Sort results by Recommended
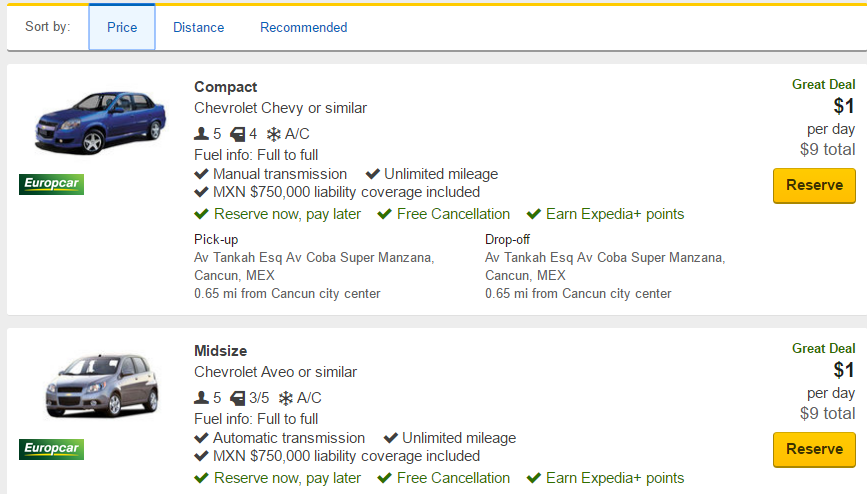The width and height of the screenshot is (867, 494). point(304,27)
